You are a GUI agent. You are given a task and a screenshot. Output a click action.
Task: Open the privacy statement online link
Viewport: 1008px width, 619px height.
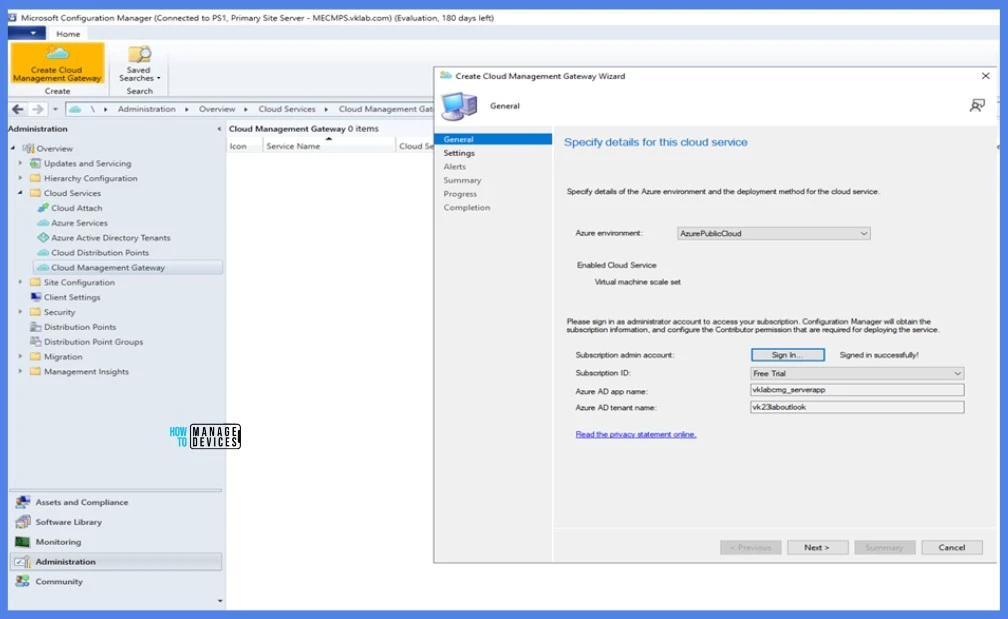(x=636, y=434)
